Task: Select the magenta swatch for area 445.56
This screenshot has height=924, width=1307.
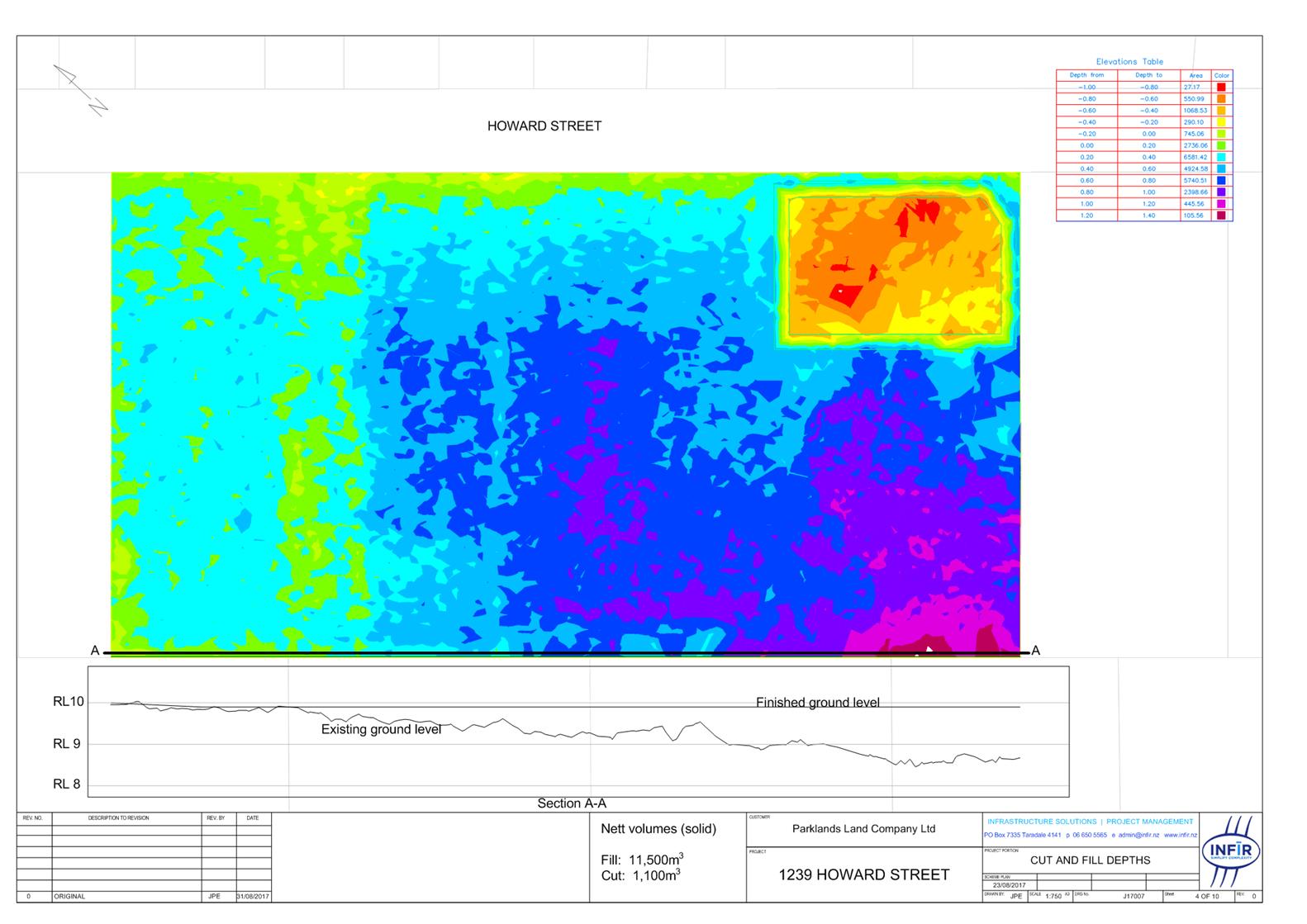Action: coord(1221,203)
